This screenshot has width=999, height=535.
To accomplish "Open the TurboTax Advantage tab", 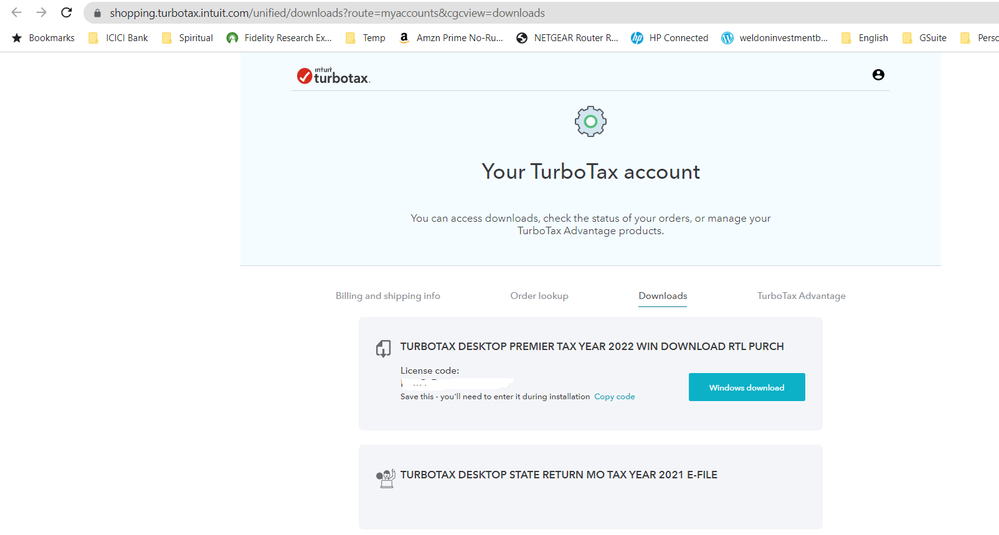I will (801, 296).
